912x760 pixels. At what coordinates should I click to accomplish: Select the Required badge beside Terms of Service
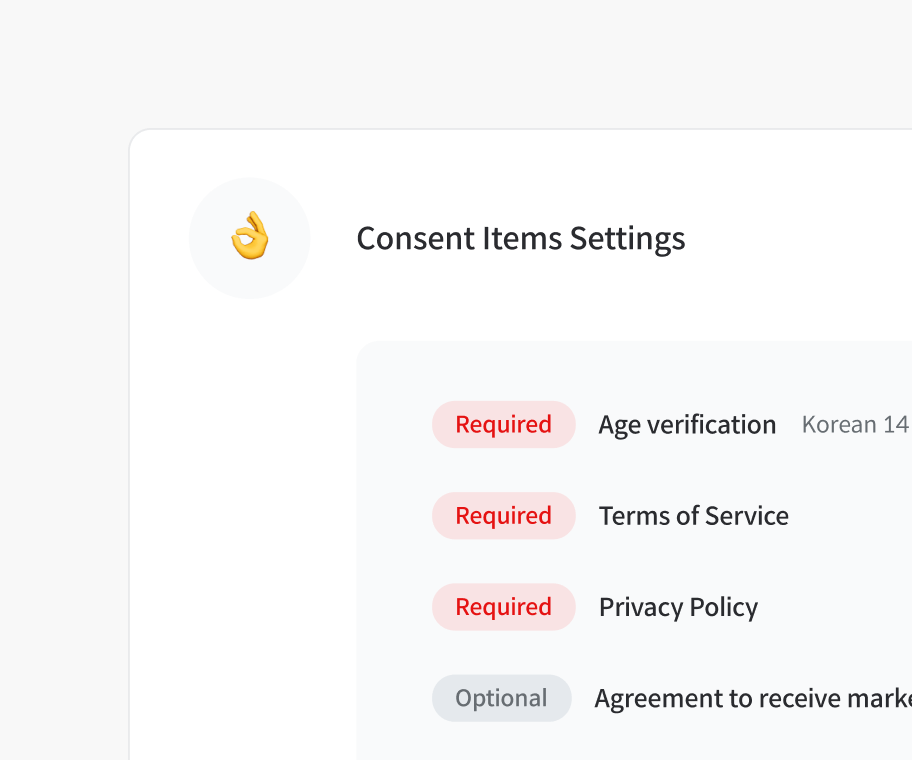pyautogui.click(x=503, y=516)
